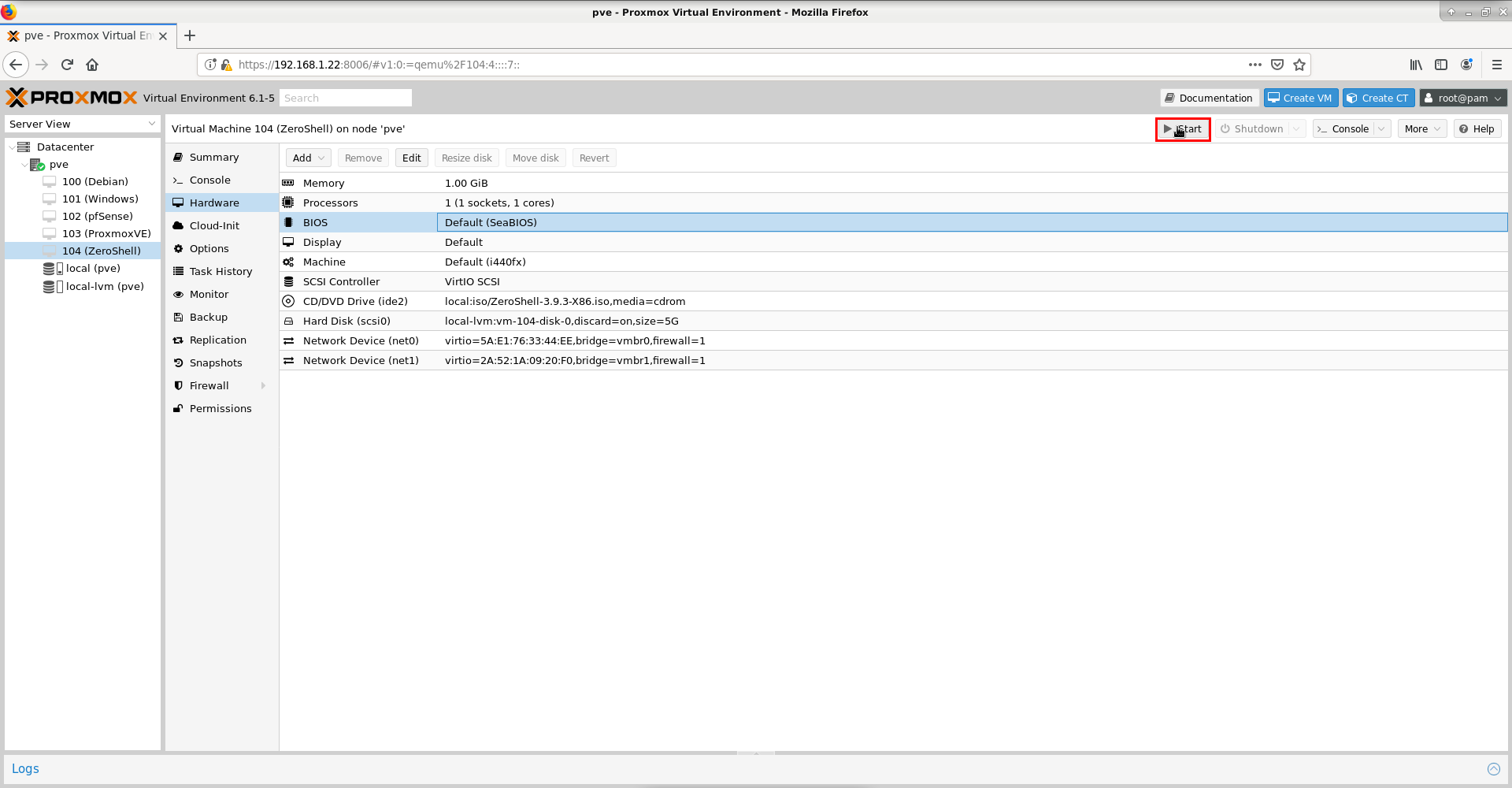Open the Task History tab

[220, 271]
